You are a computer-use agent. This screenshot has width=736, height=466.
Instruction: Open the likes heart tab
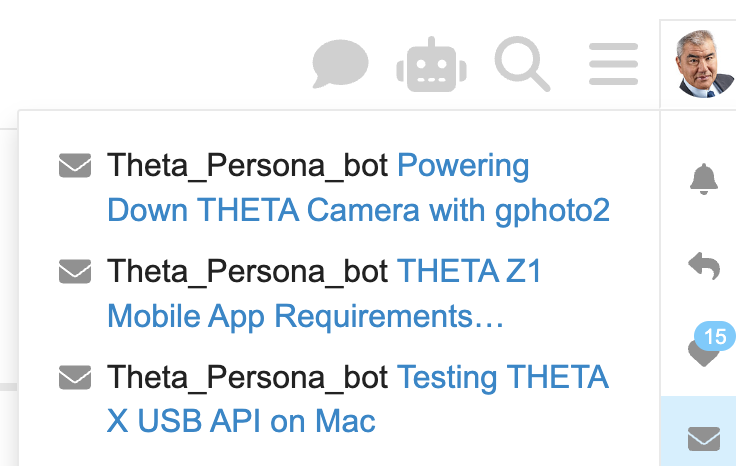pyautogui.click(x=704, y=352)
